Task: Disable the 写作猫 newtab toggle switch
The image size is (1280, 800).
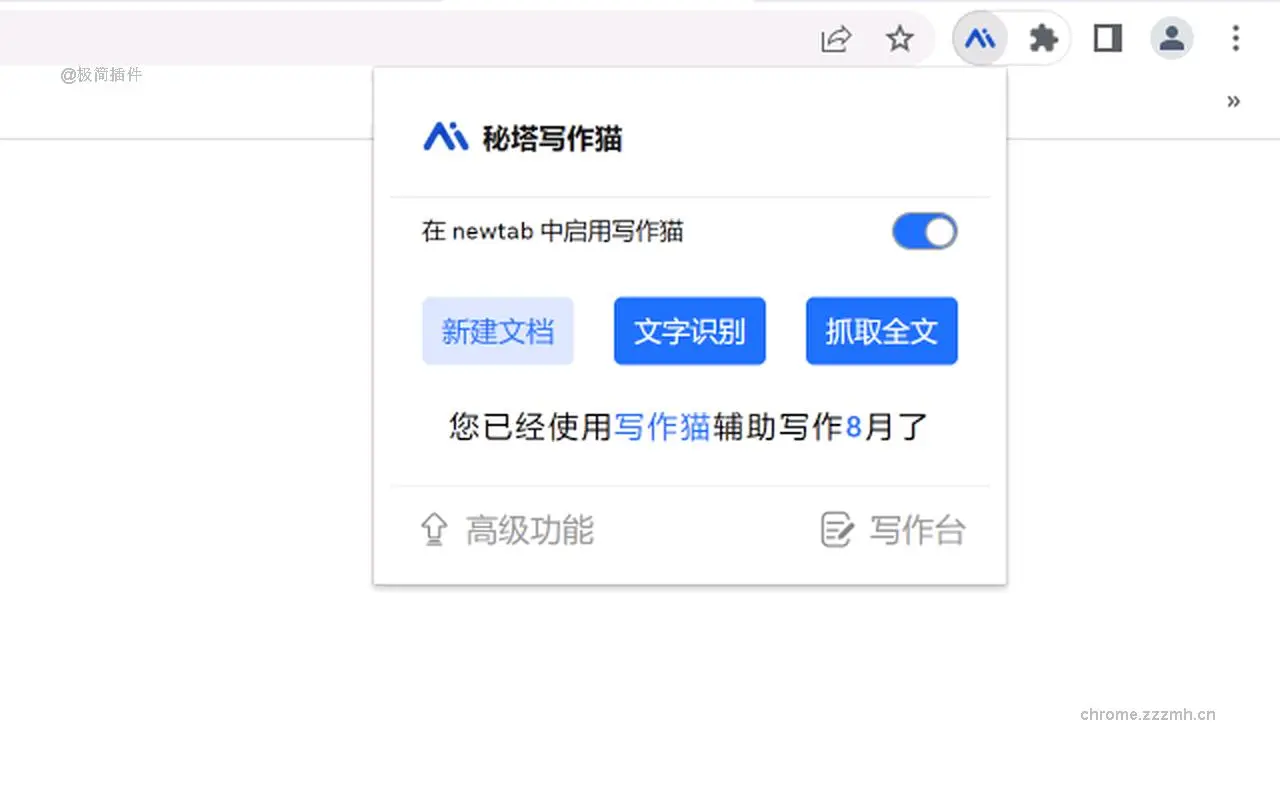Action: click(924, 232)
